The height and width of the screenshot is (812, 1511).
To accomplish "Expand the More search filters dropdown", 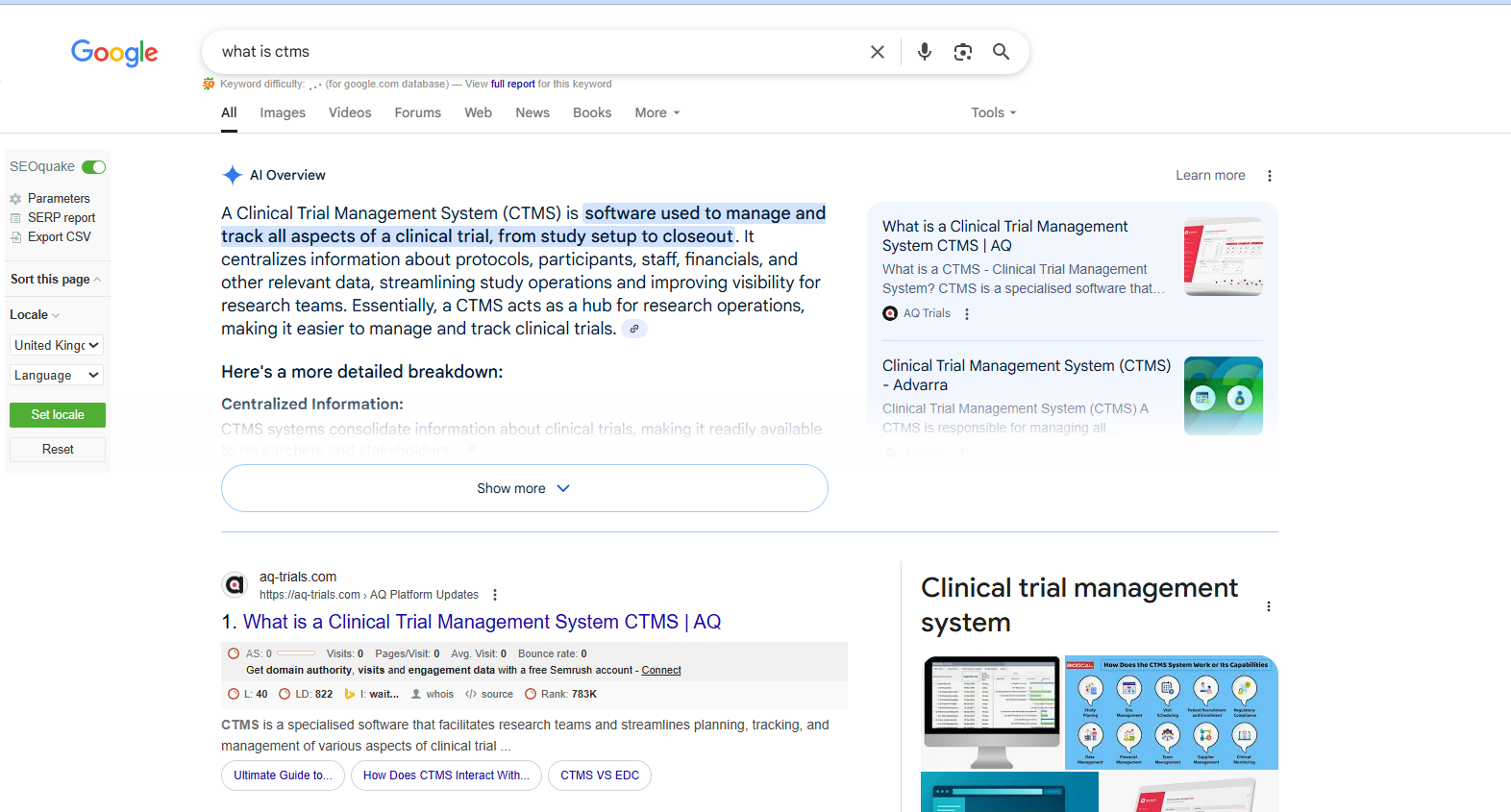I will (657, 113).
